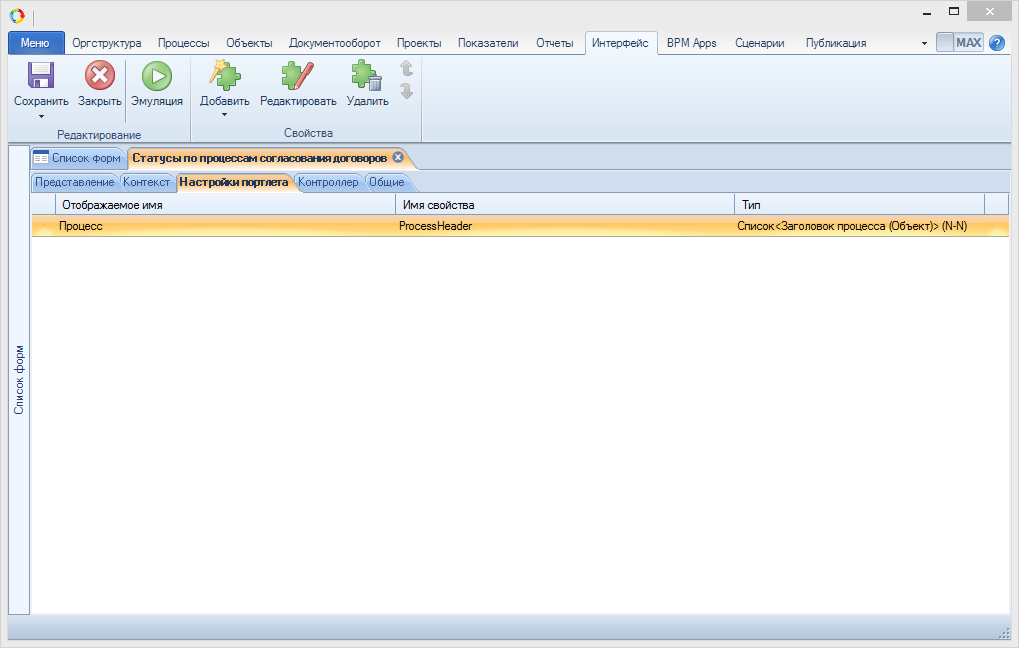Click the Редактировать property icon
Screen dimensions: 1019x648
pos(297,76)
